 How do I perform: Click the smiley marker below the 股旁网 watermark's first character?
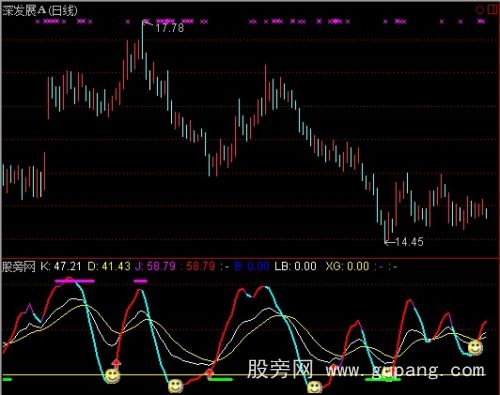coord(314,388)
